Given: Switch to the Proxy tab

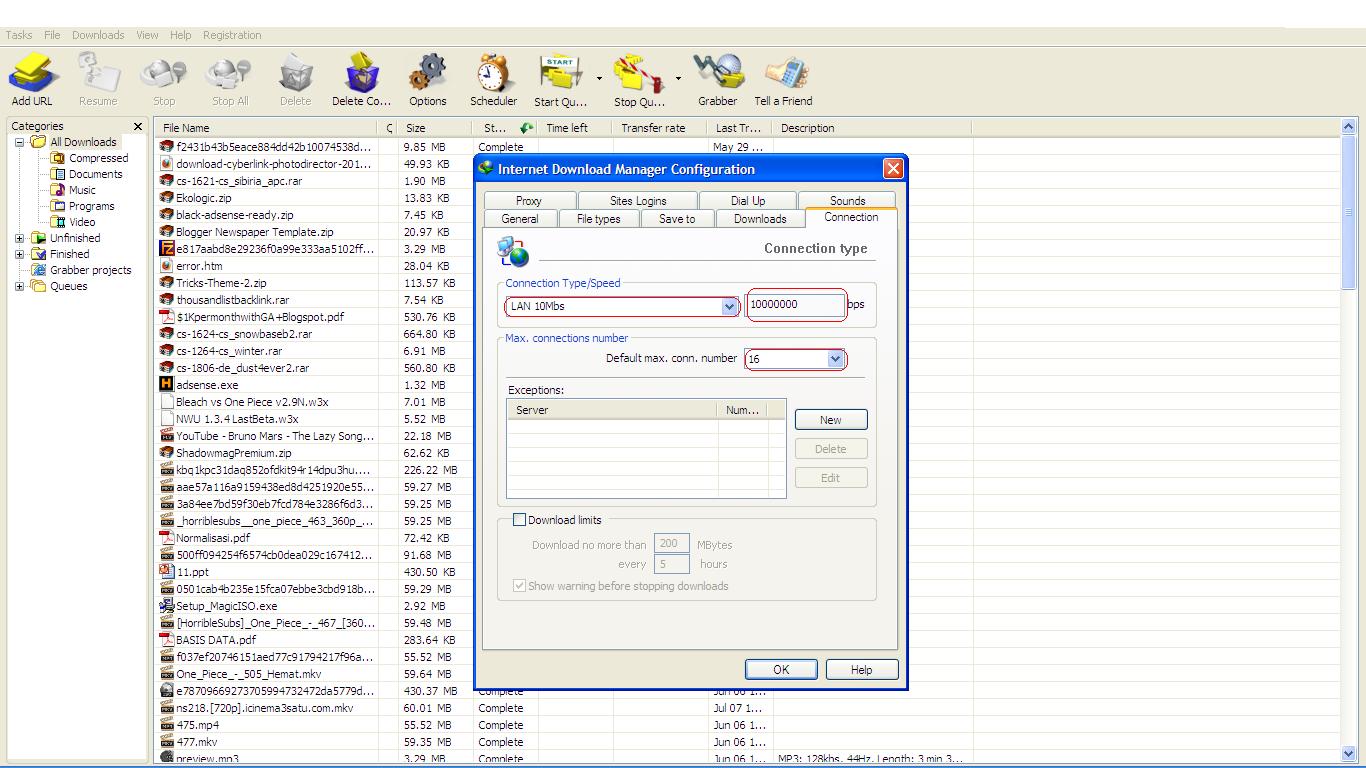Looking at the screenshot, I should (529, 200).
